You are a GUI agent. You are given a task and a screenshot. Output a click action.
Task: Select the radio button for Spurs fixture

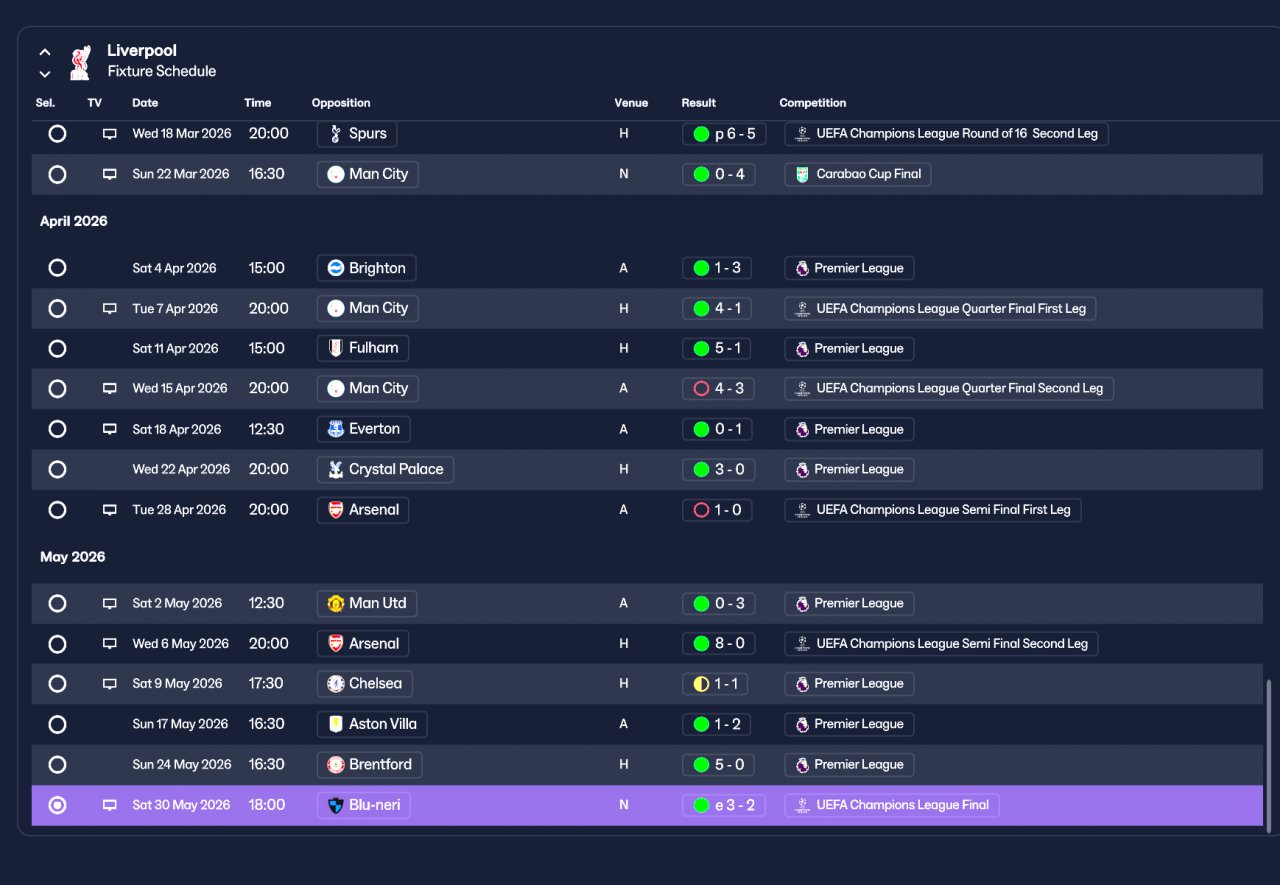pyautogui.click(x=57, y=133)
